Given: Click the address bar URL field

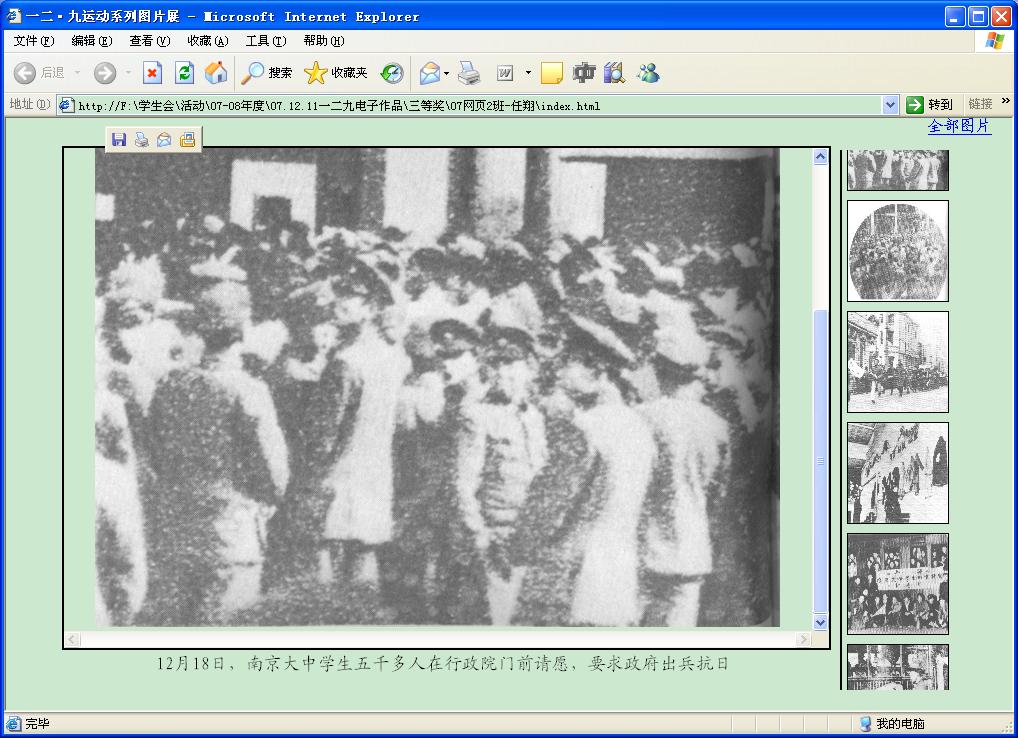Looking at the screenshot, I should click(470, 105).
